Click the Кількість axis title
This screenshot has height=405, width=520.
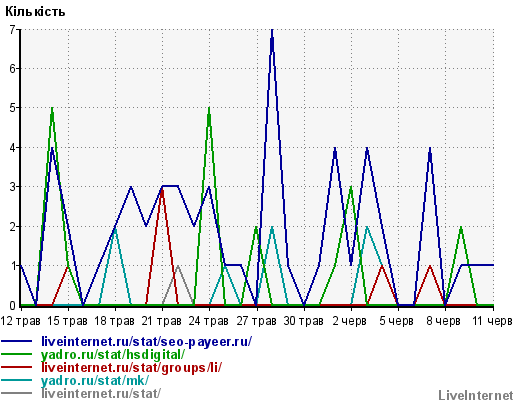pyautogui.click(x=35, y=12)
